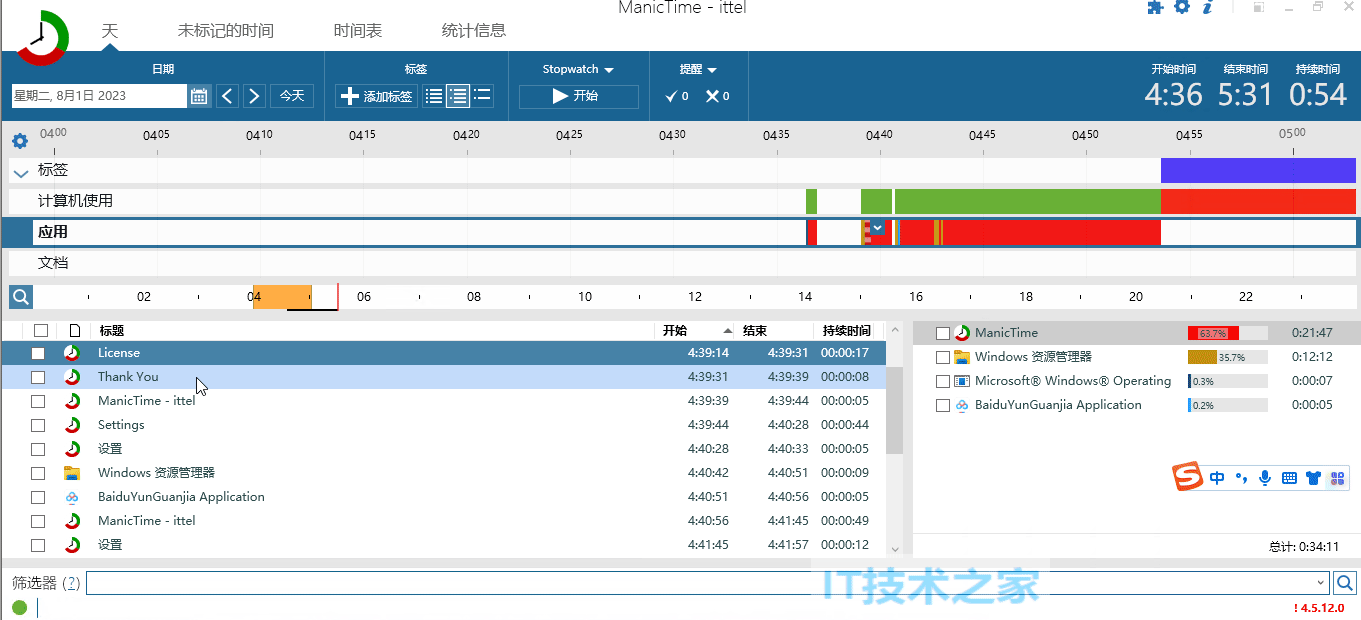Click the document icon column header
The width and height of the screenshot is (1361, 620).
(x=74, y=330)
